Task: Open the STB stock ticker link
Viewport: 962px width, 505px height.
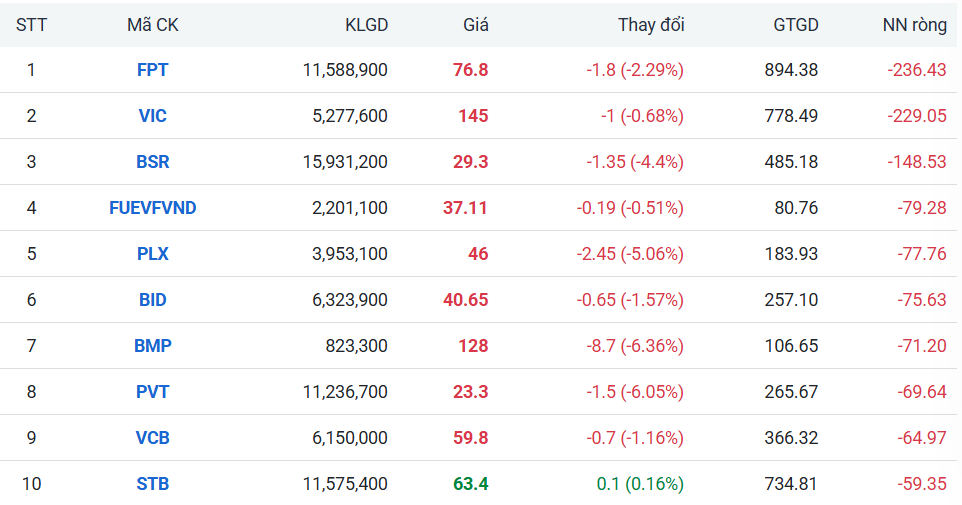Action: point(152,484)
